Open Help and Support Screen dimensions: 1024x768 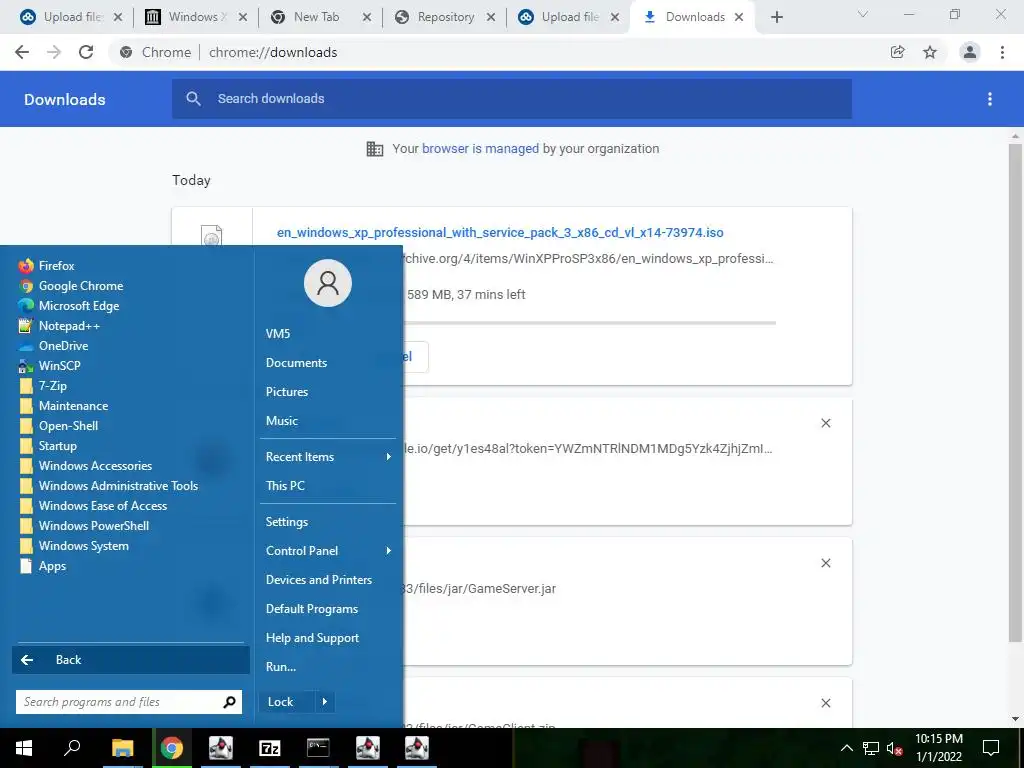click(x=312, y=638)
